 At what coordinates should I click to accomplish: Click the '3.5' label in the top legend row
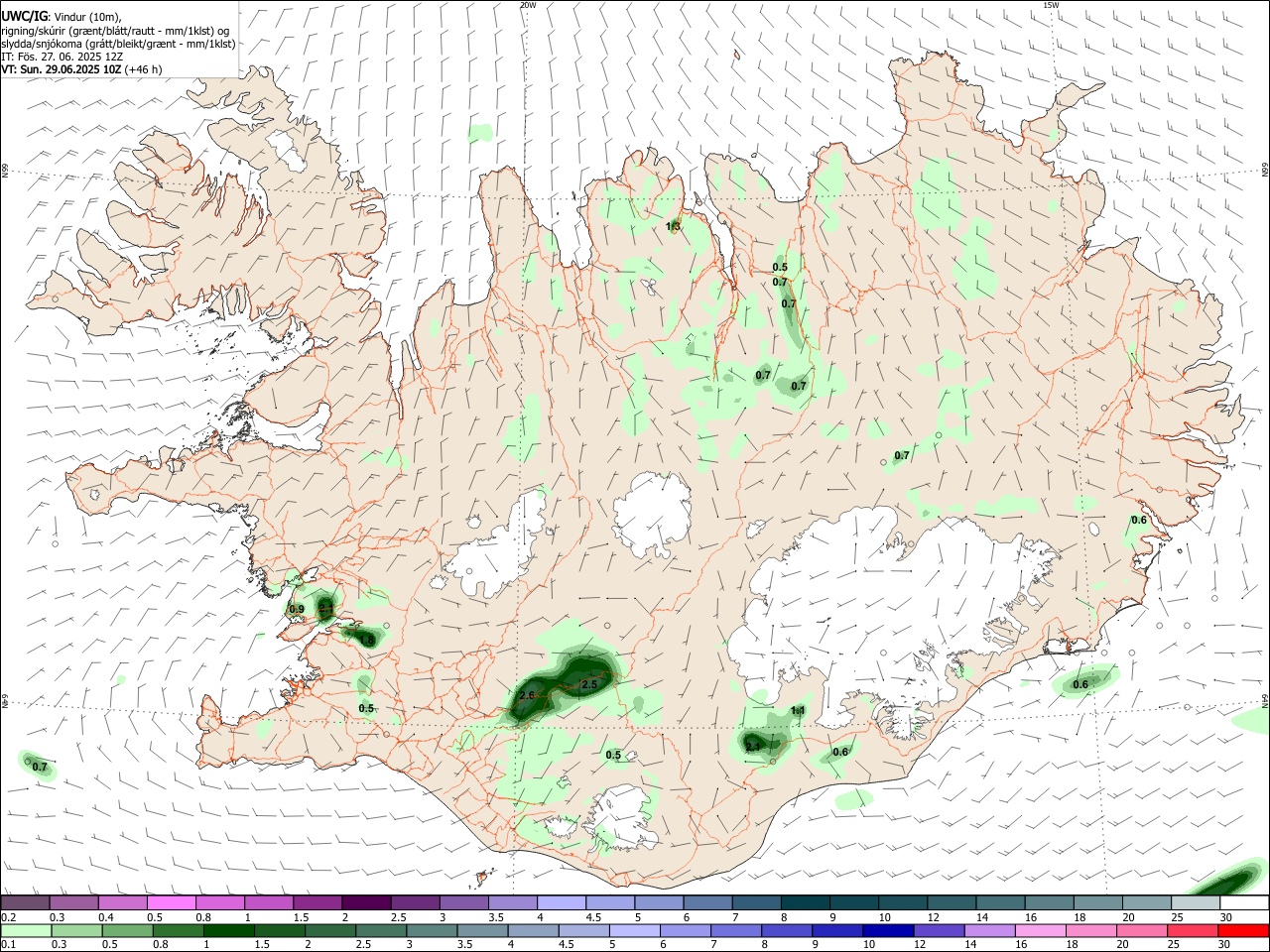[x=496, y=917]
